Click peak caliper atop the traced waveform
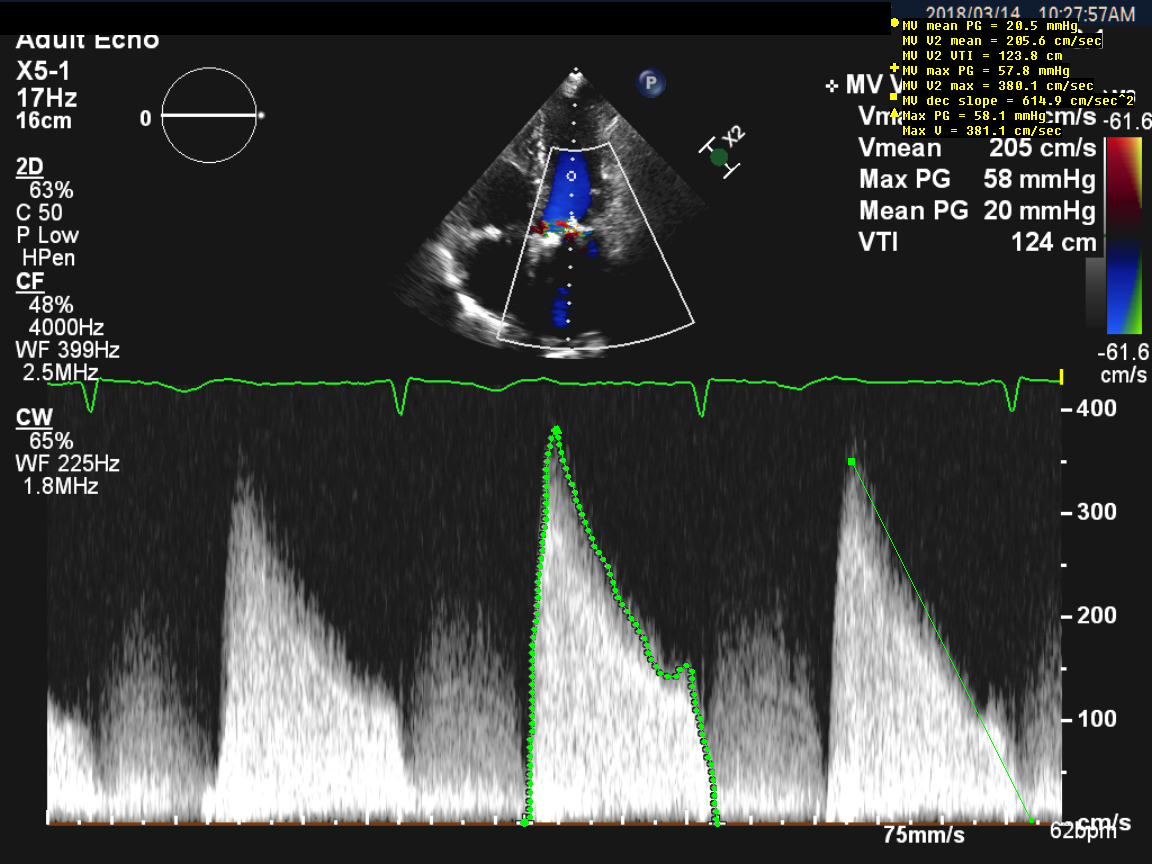Viewport: 1152px width, 864px height. 556,430
